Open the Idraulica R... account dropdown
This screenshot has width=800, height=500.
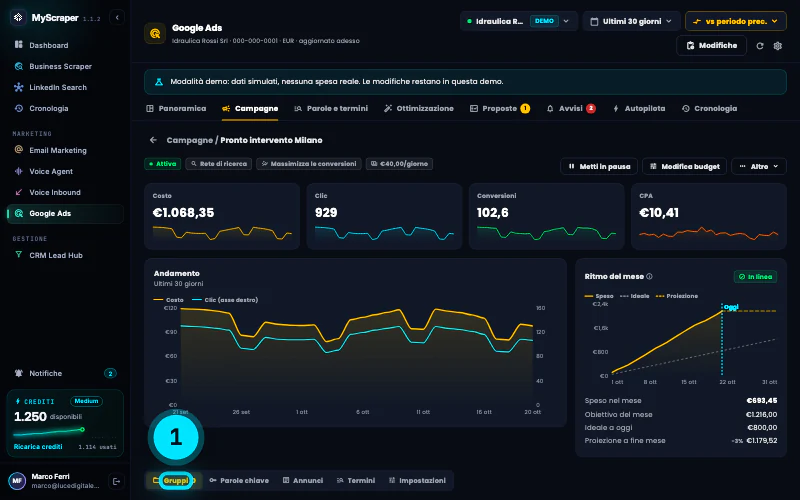coord(518,21)
